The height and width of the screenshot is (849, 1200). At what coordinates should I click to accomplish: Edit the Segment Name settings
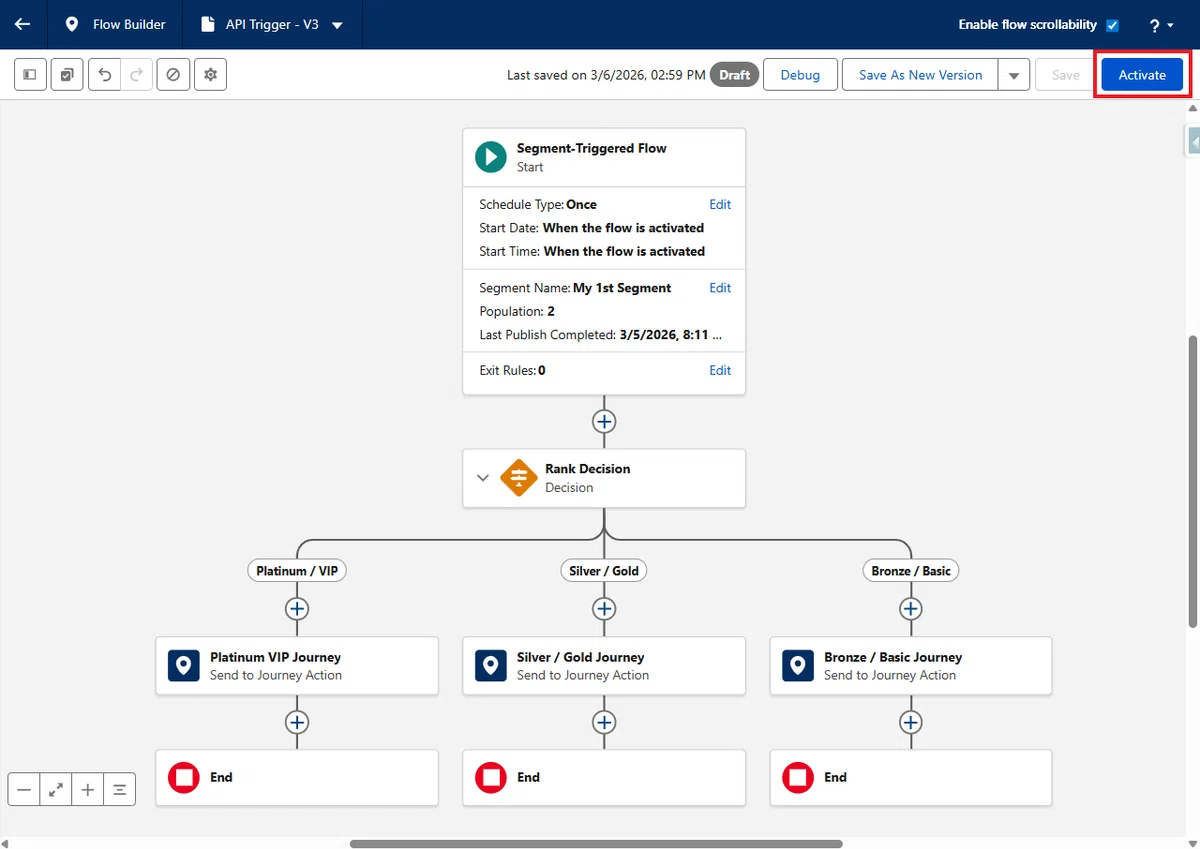(720, 288)
